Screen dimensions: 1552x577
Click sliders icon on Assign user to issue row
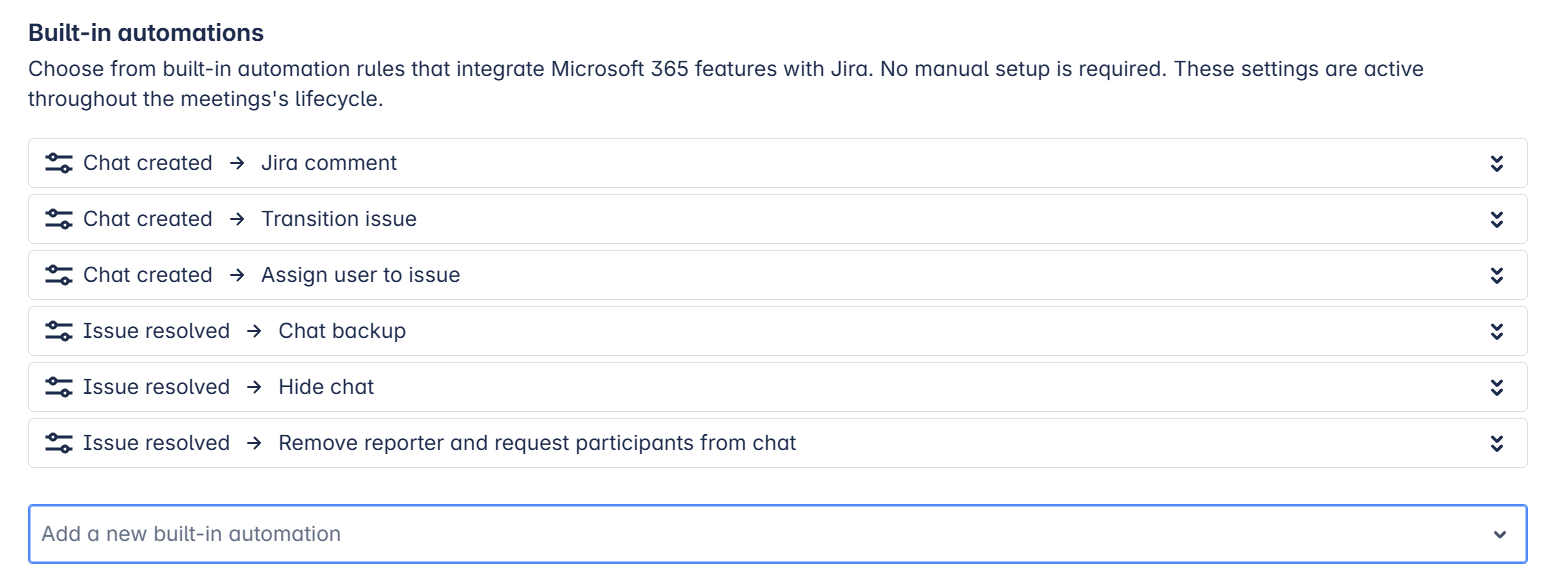(x=59, y=275)
